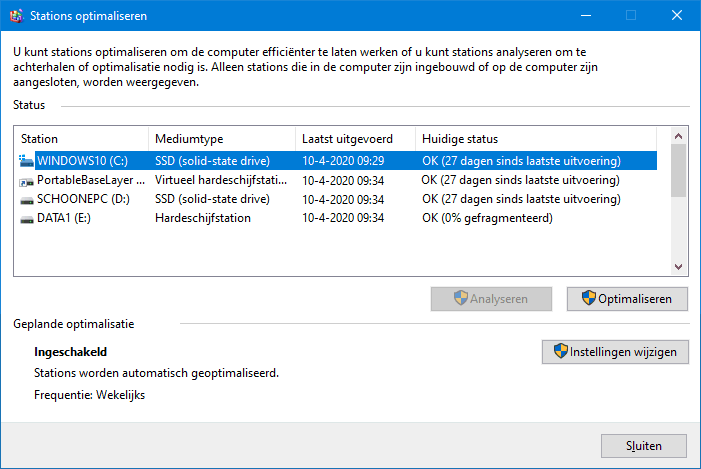Screen dimensions: 701x469
Task: Click the shield icon on Optimaliseren button
Action: point(588,298)
